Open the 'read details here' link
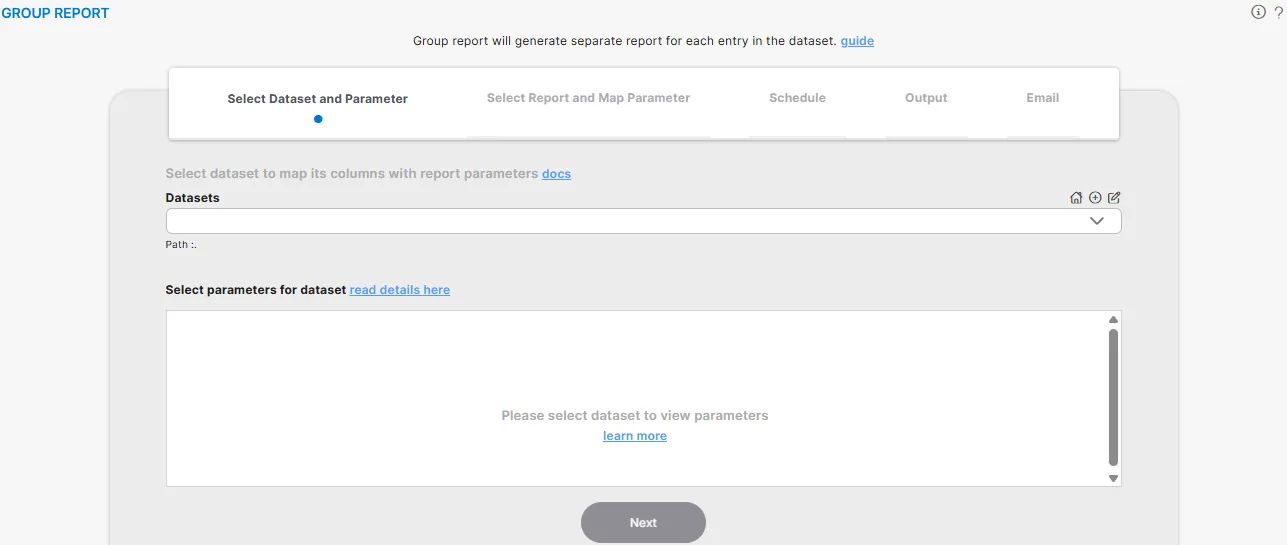The height and width of the screenshot is (545, 1287). (x=399, y=290)
